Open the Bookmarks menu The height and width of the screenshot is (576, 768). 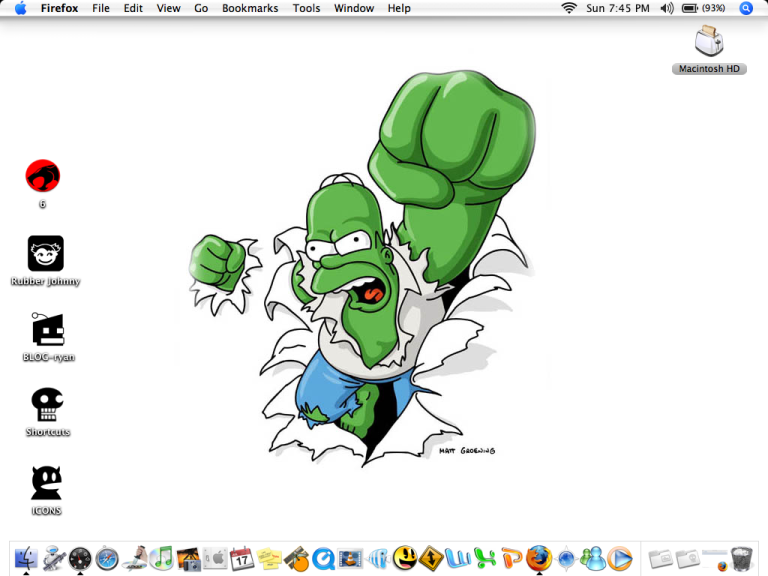click(250, 8)
